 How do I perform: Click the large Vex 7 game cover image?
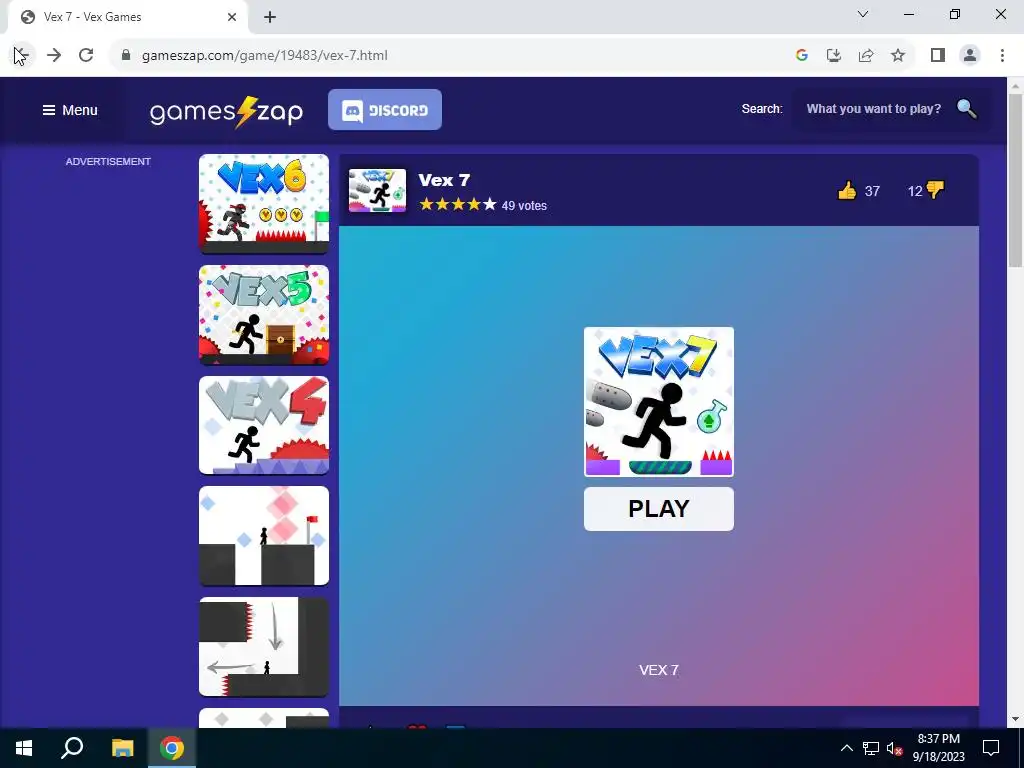point(658,402)
